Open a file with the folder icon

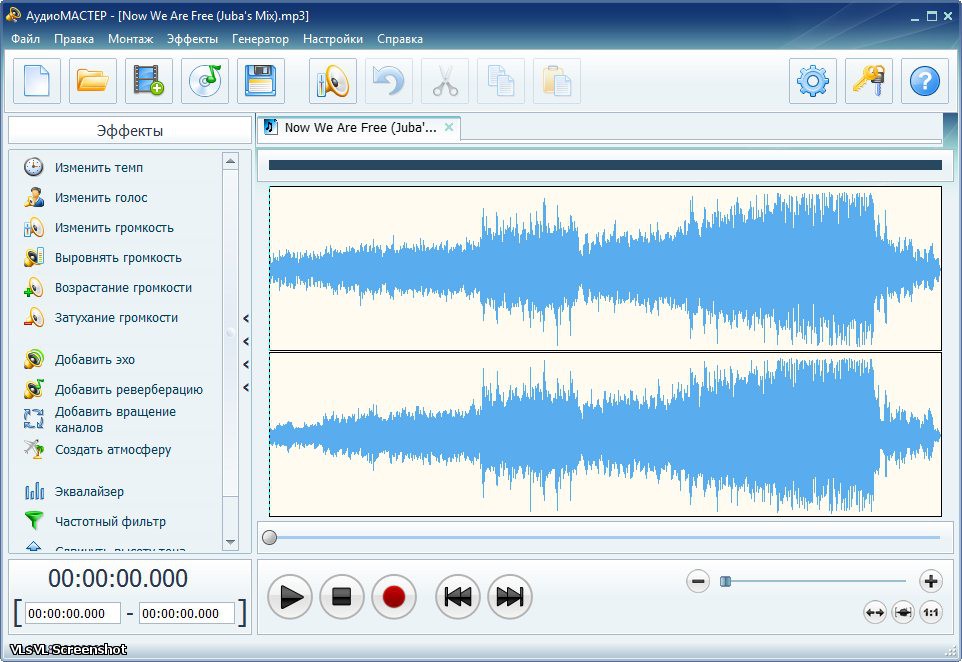click(x=93, y=81)
